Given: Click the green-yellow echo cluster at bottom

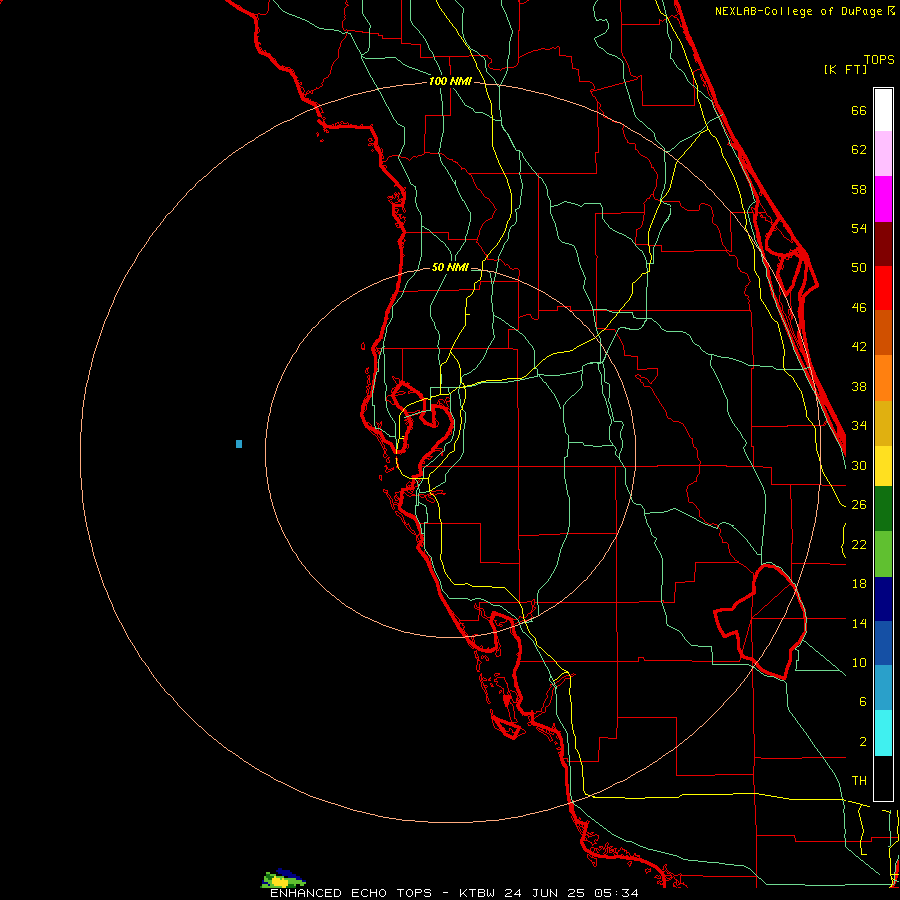Looking at the screenshot, I should click(x=283, y=878).
